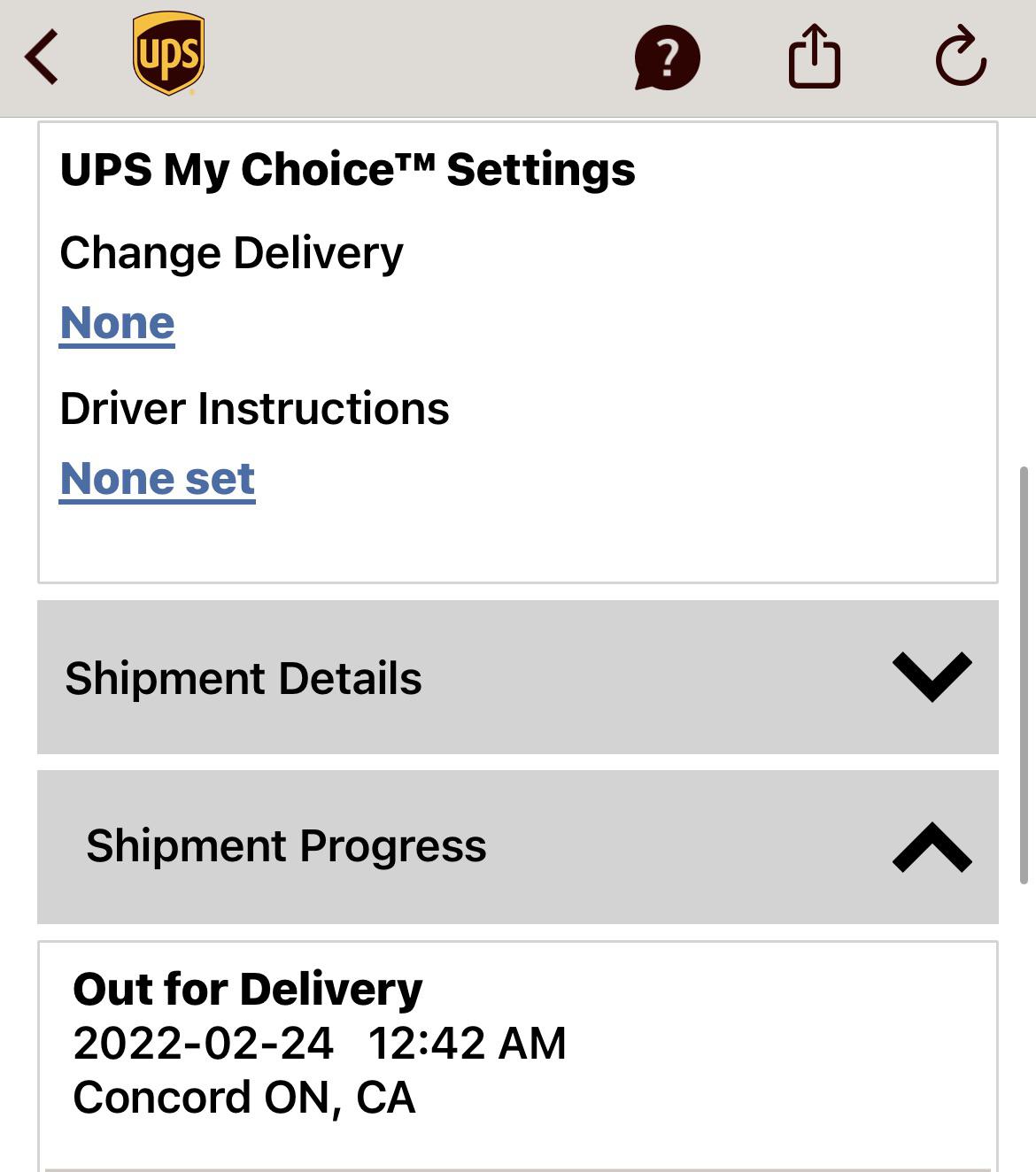Tap the Driver Instructions option
Image resolution: width=1036 pixels, height=1172 pixels.
pyautogui.click(x=254, y=408)
